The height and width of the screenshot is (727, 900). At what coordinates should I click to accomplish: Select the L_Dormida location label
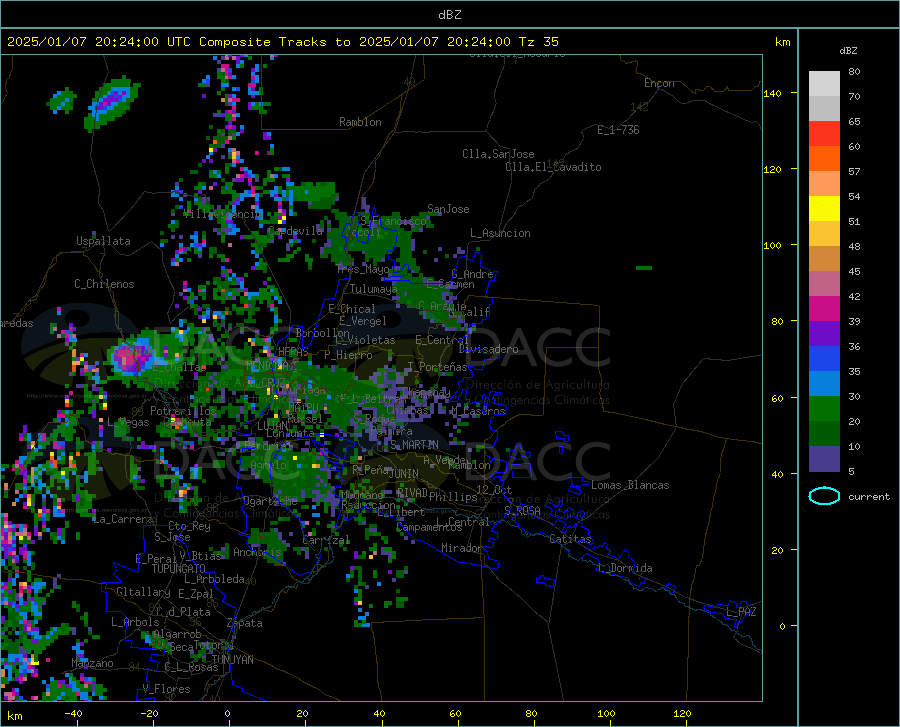(x=625, y=568)
